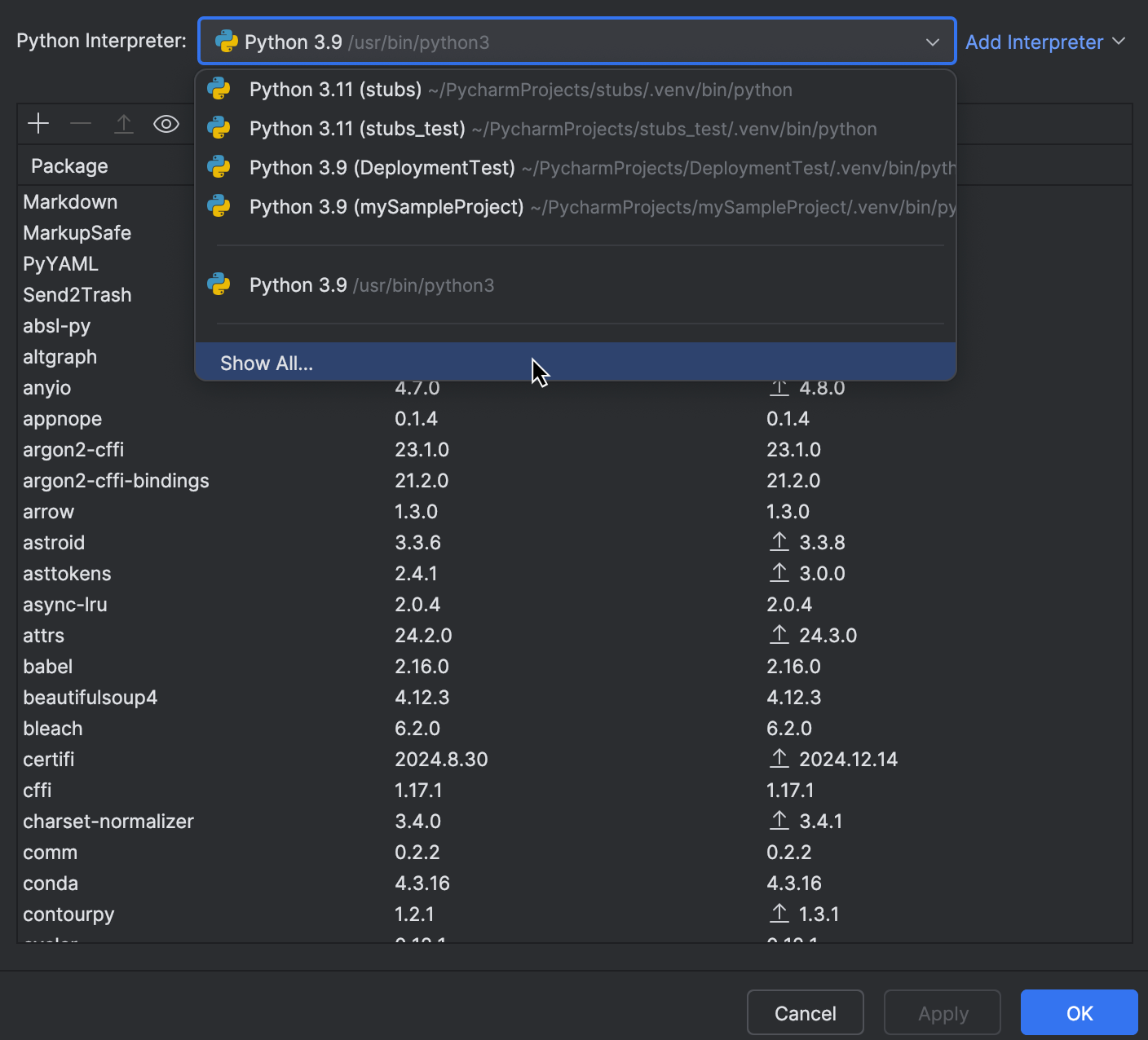
Task: Click the Install package plus icon
Action: click(x=38, y=124)
